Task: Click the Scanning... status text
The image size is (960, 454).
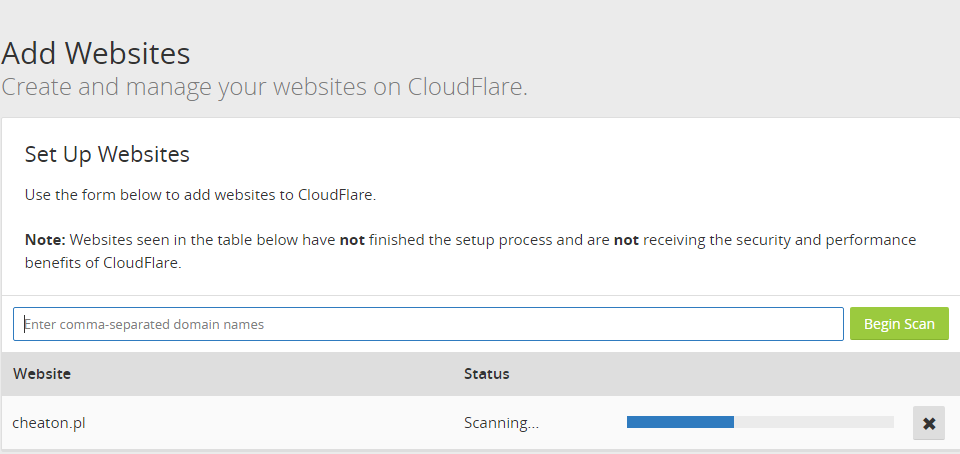Action: [501, 422]
